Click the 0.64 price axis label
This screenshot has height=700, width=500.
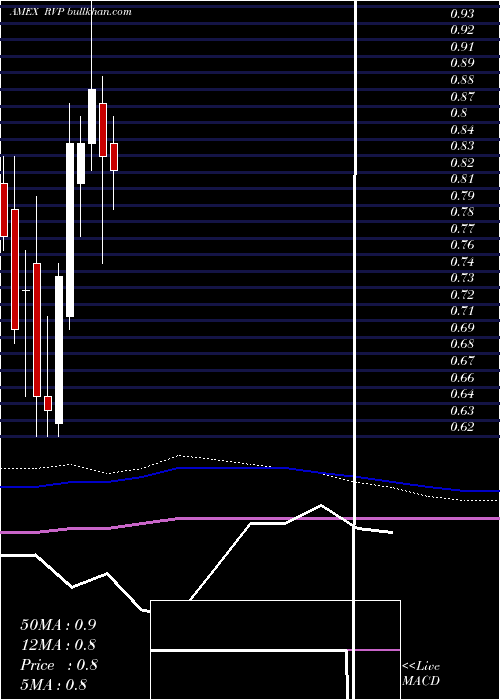[x=462, y=394]
